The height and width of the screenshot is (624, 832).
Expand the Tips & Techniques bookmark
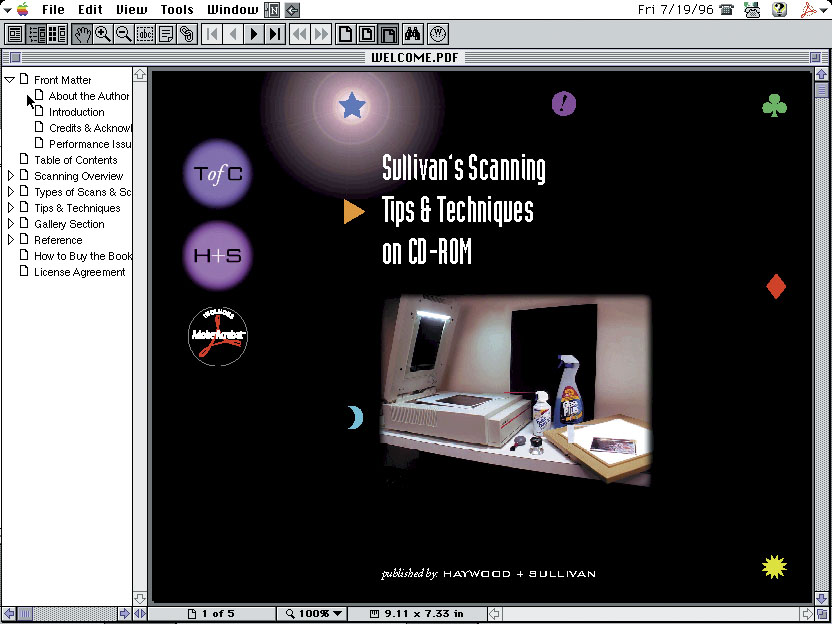(x=10, y=207)
